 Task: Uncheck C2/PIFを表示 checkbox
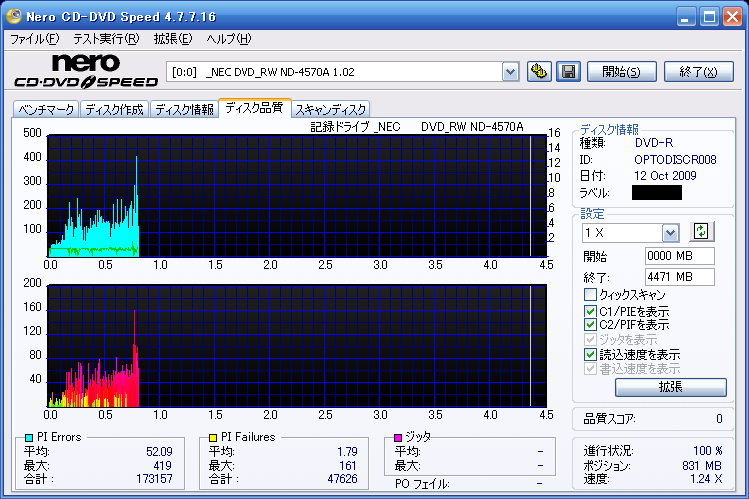click(x=590, y=325)
